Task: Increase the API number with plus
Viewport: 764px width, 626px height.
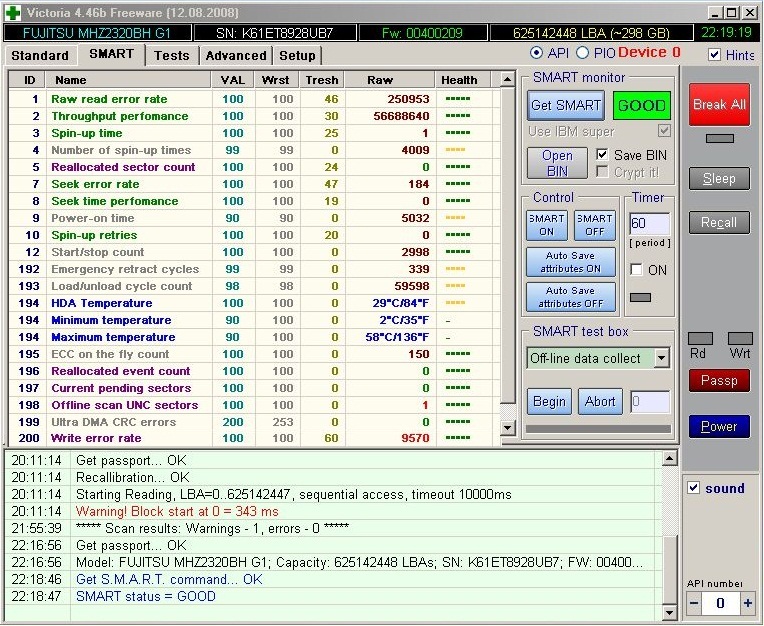Action: tap(748, 603)
